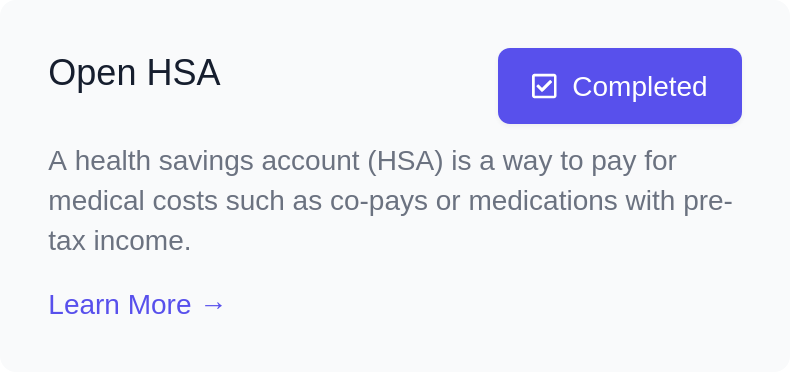Click the '(HSA)' abbreviation in description
This screenshot has width=790, height=372.
405,161
